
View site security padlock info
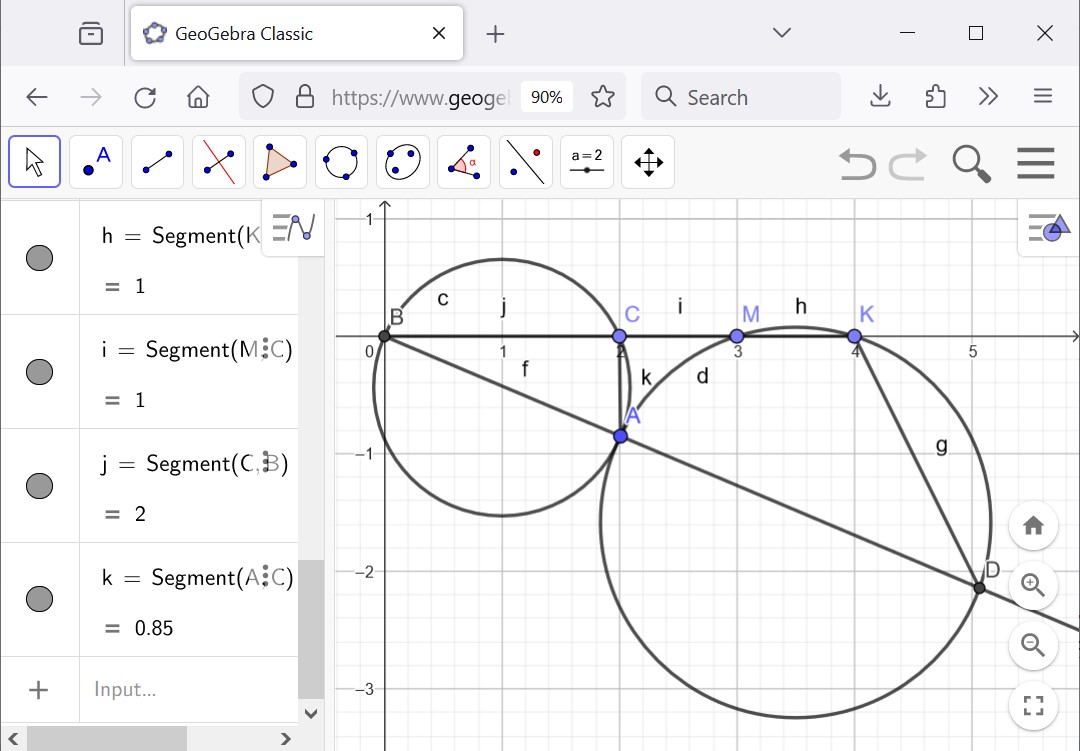(x=304, y=97)
